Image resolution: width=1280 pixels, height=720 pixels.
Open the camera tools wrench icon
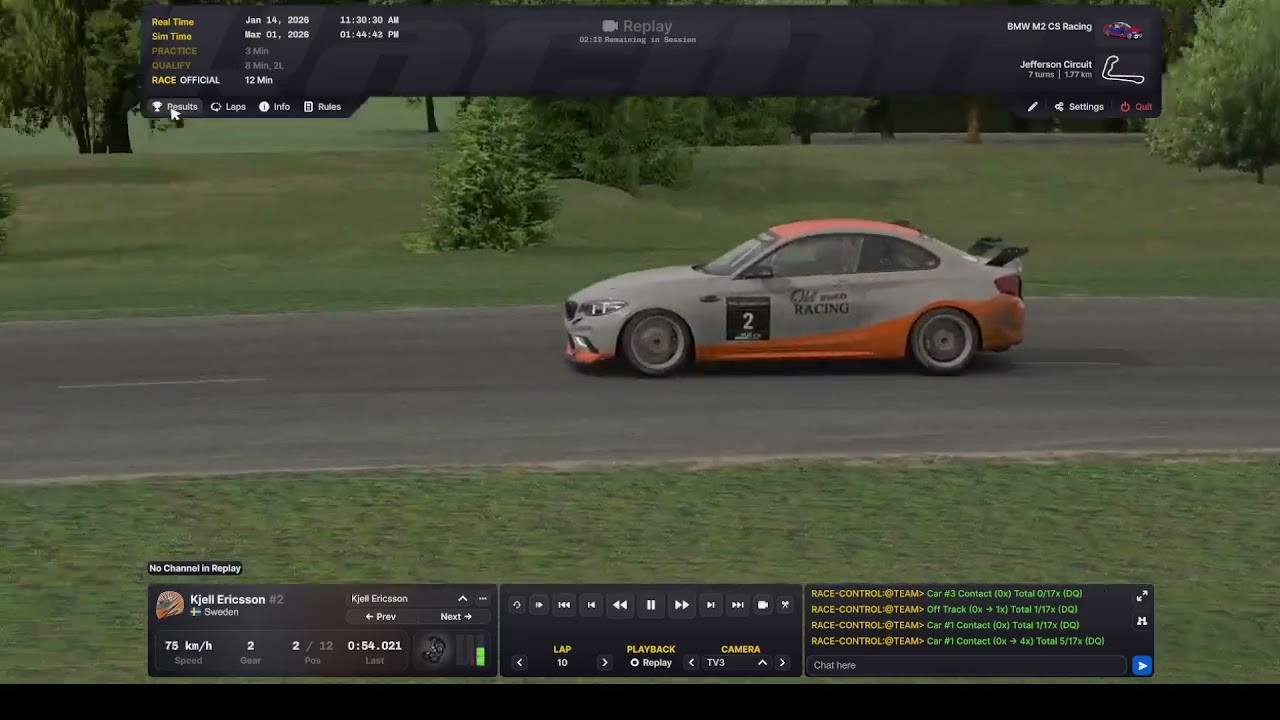[785, 605]
